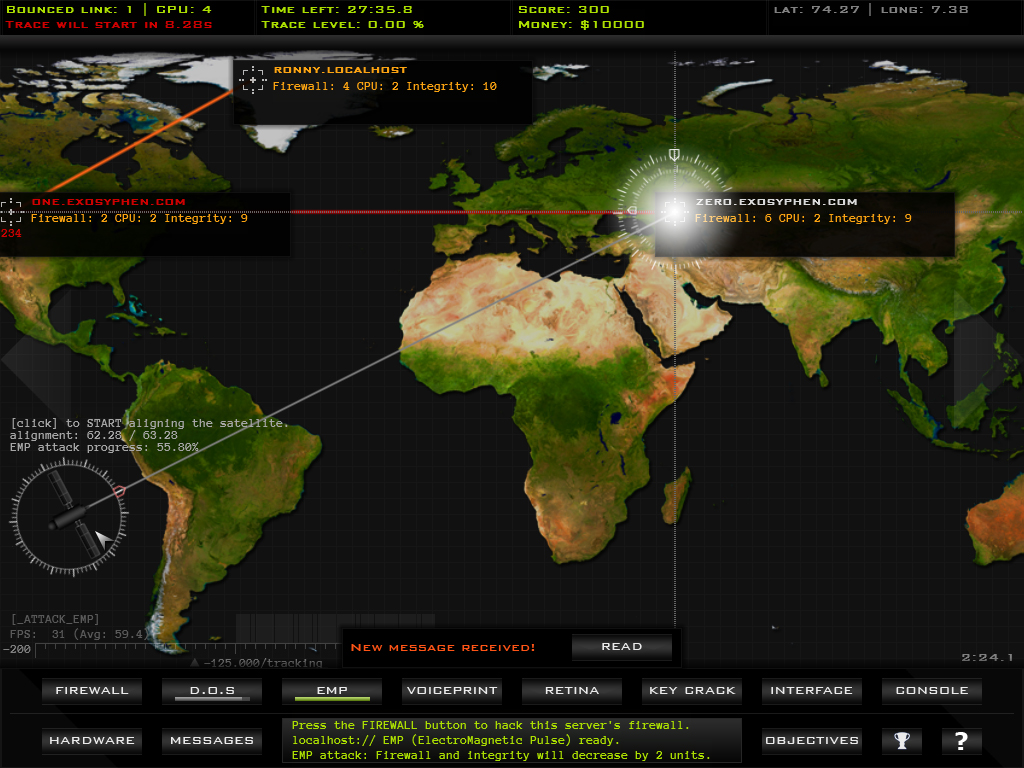Activate the EMP attack tool
This screenshot has width=1024, height=768.
(x=332, y=691)
